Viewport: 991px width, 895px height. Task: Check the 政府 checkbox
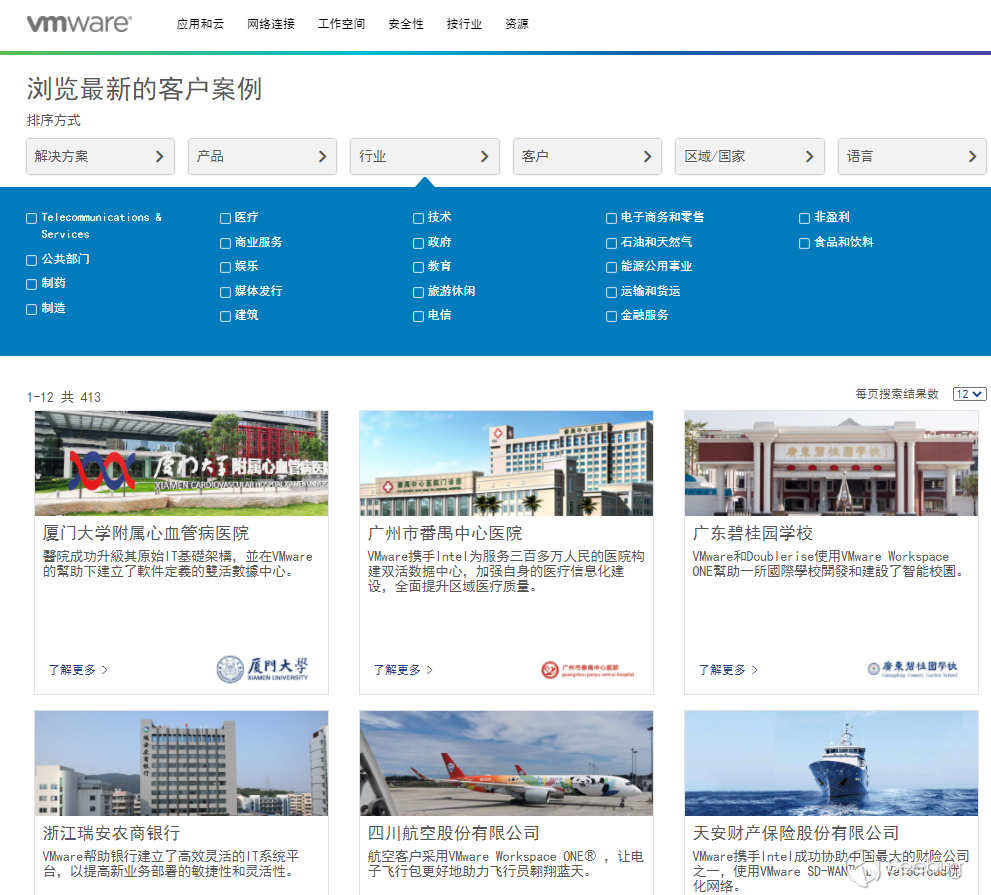418,243
